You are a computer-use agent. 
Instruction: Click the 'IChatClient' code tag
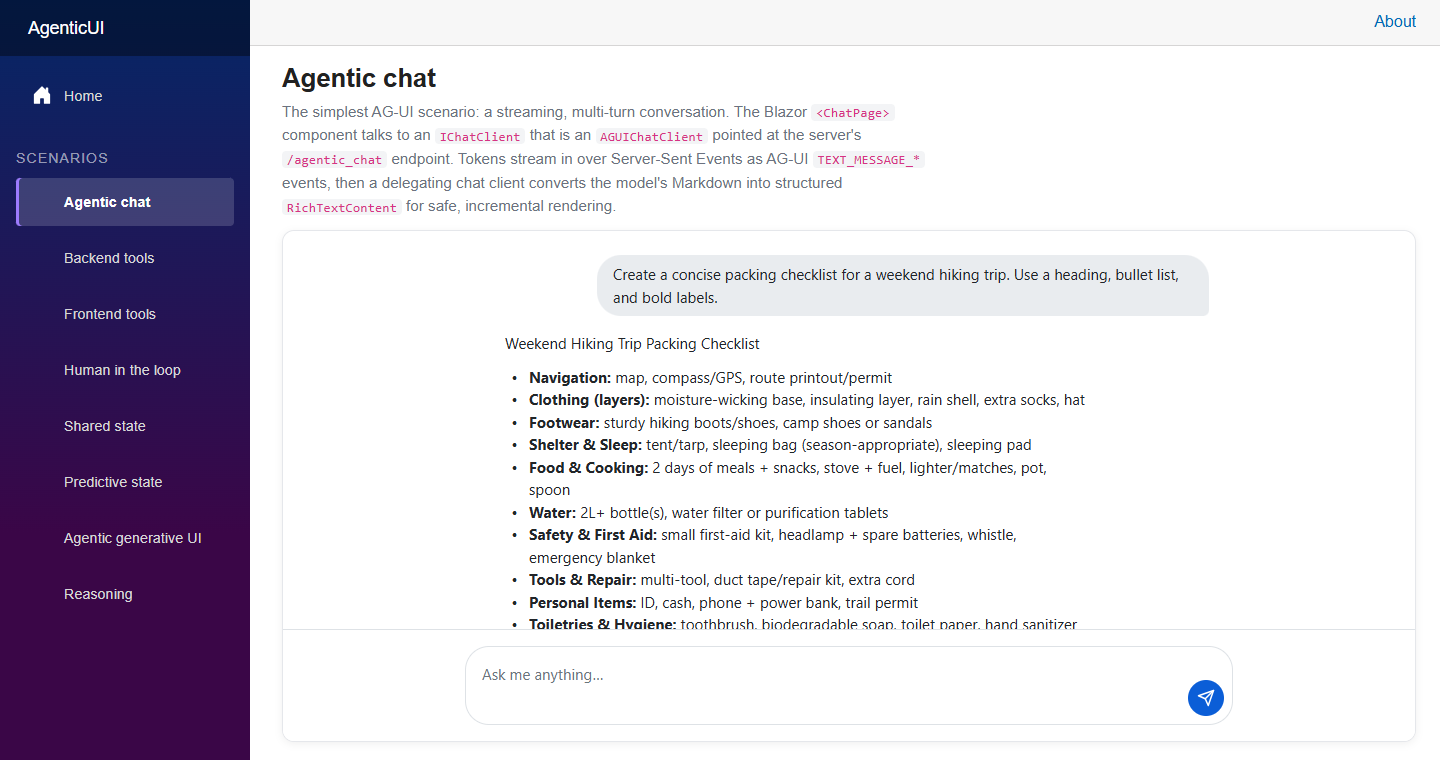(480, 137)
